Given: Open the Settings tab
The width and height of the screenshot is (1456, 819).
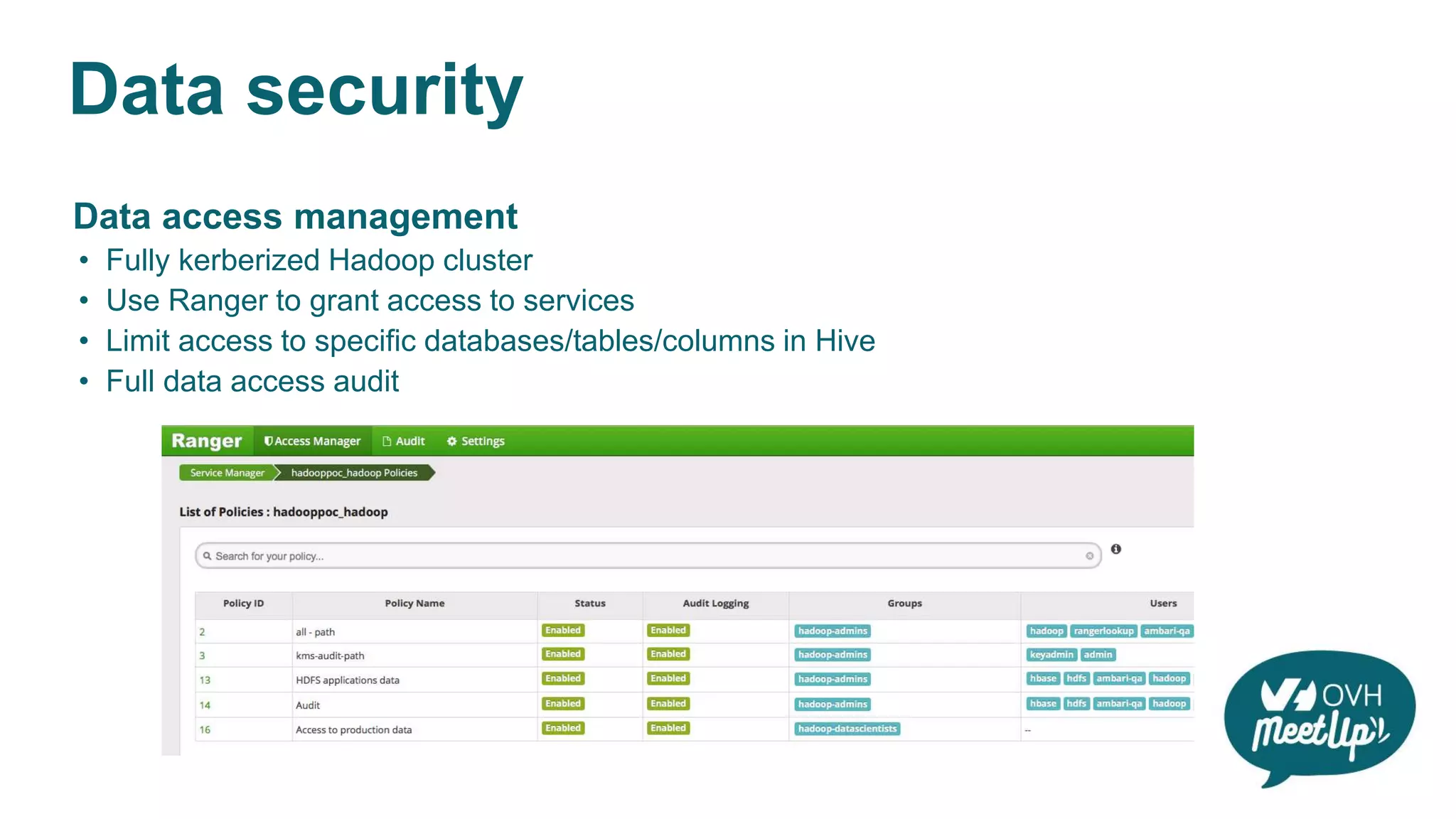Looking at the screenshot, I should pyautogui.click(x=476, y=441).
